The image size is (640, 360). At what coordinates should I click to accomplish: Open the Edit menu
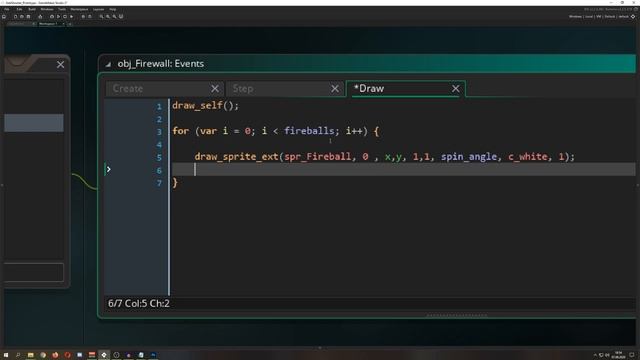[19, 9]
